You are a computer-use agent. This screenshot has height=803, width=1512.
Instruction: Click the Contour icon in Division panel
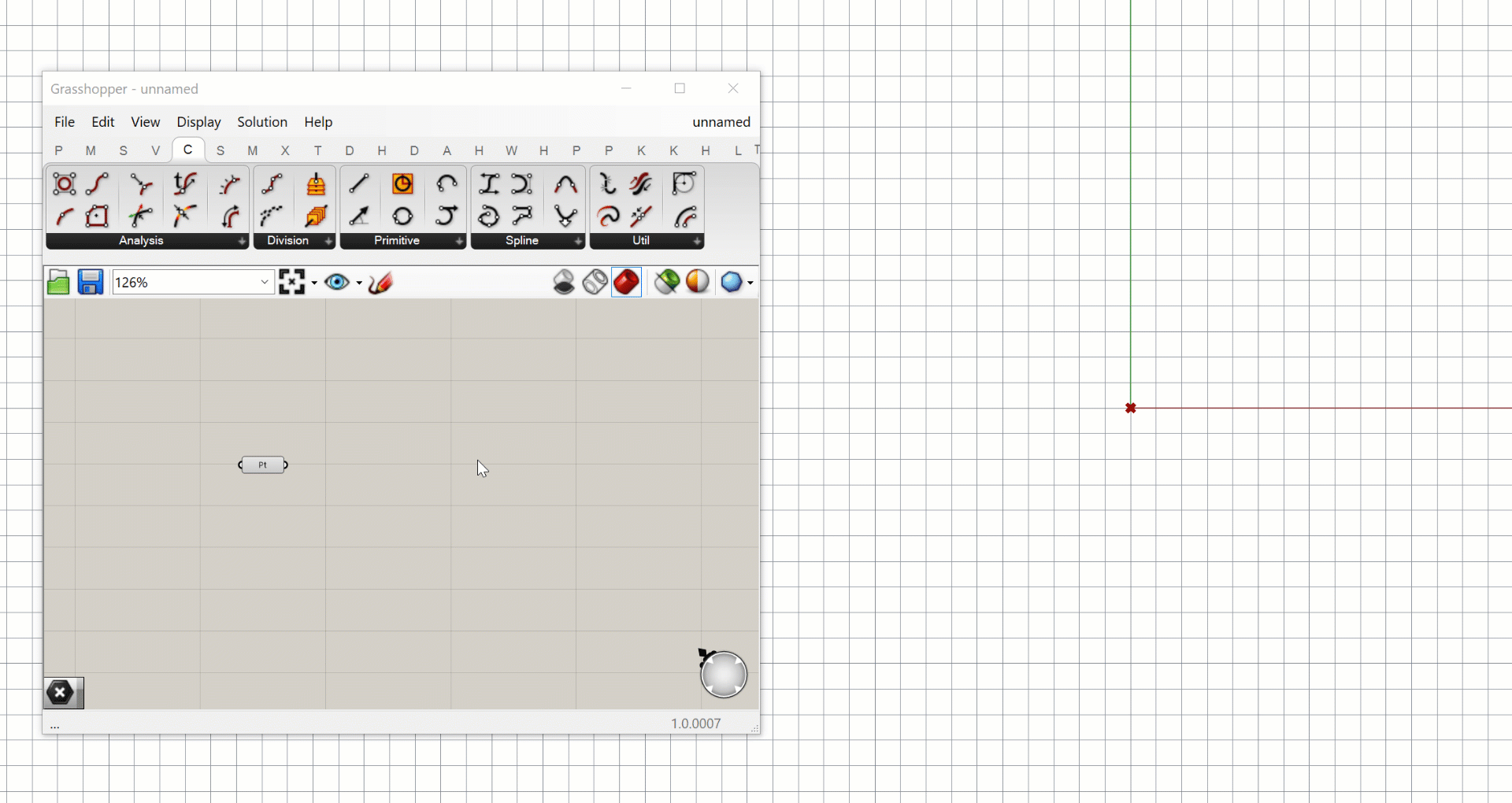coord(316,184)
